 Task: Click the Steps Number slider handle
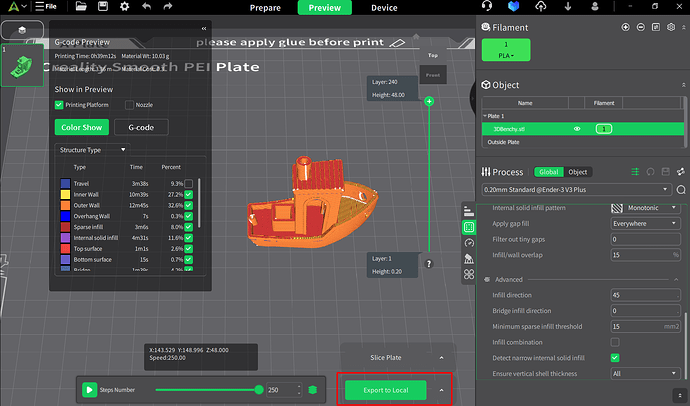pos(259,389)
